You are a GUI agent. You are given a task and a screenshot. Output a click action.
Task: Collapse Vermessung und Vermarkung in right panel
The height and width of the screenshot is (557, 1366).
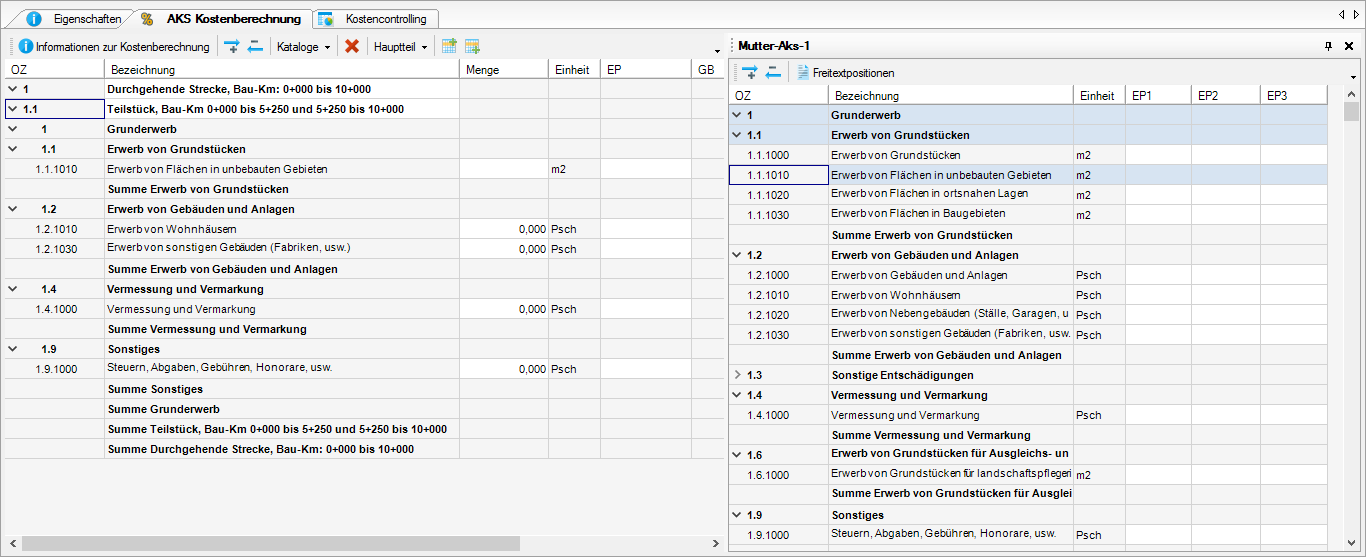[x=738, y=395]
